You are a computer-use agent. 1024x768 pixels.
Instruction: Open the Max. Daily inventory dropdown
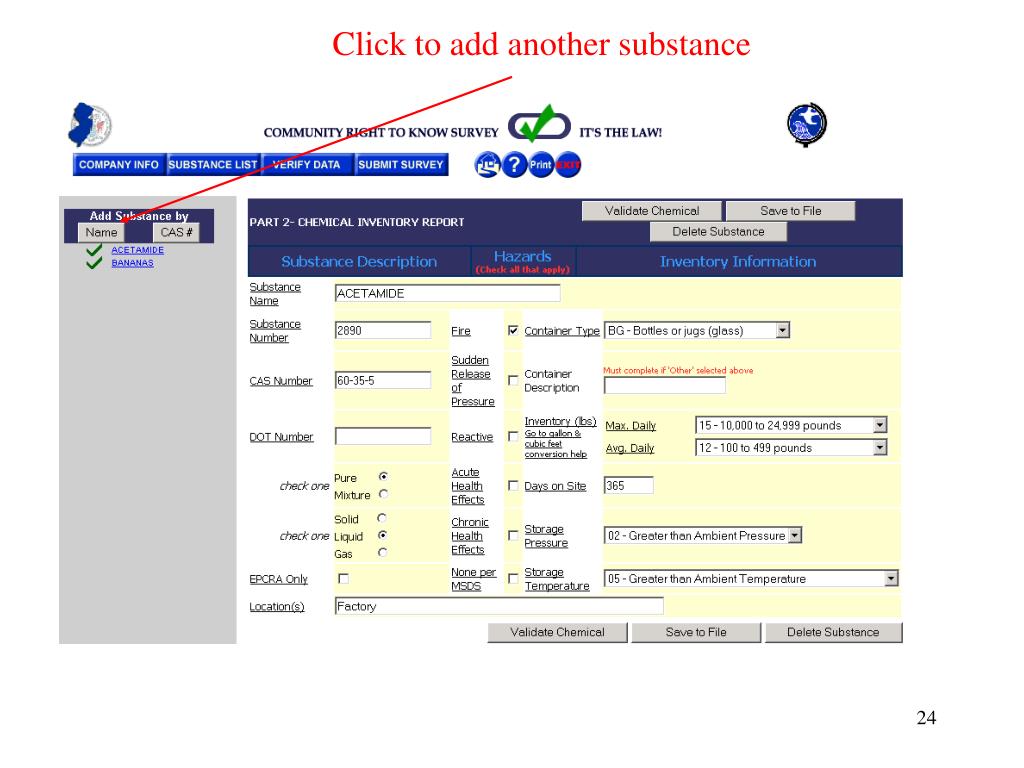791,425
